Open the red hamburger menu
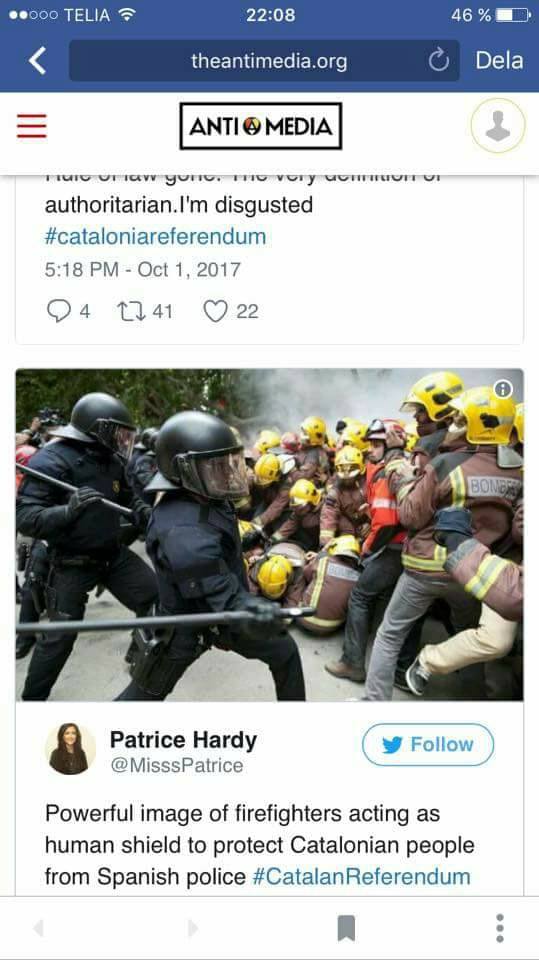539x960 pixels. coord(31,126)
